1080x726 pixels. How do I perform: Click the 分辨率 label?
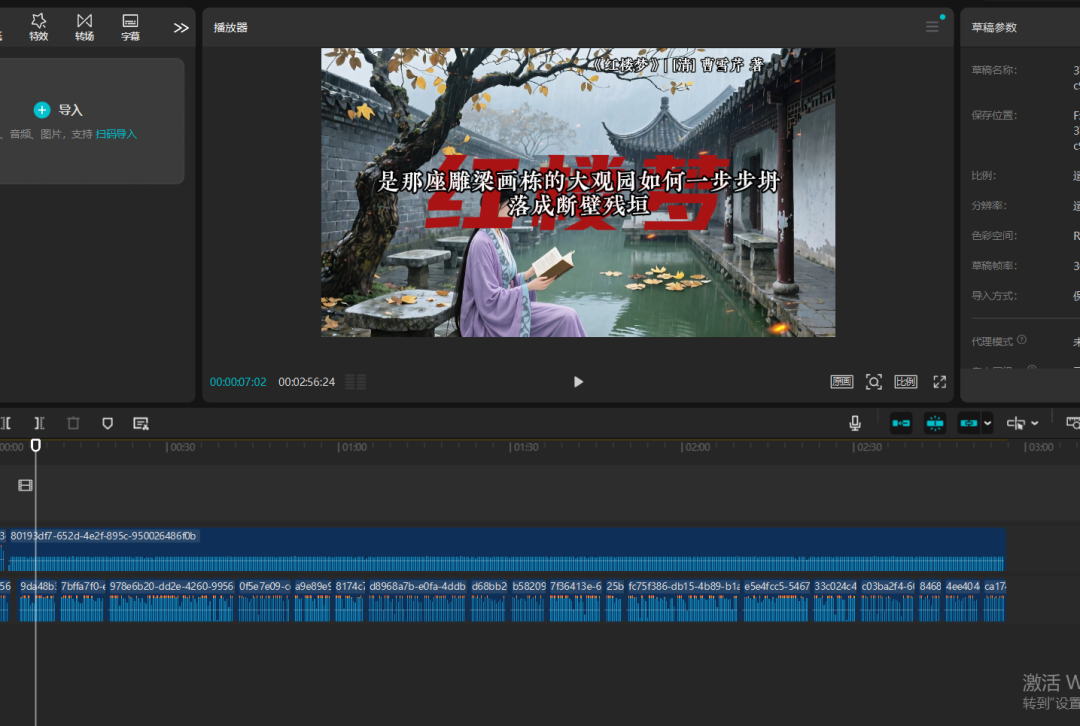[x=988, y=205]
